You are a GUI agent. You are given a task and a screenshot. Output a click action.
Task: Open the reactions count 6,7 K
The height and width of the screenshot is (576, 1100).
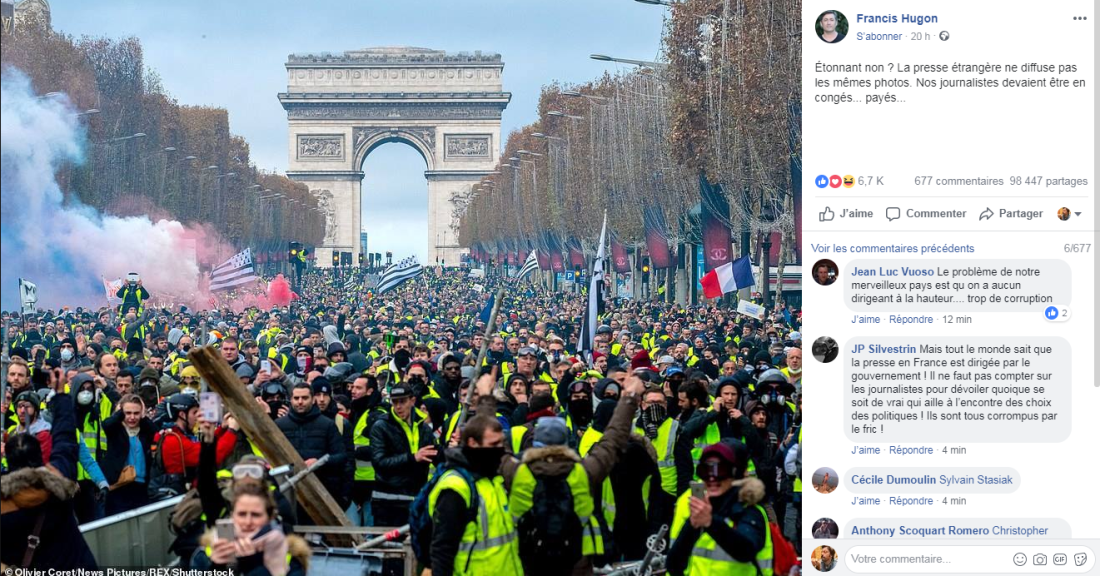coord(850,181)
